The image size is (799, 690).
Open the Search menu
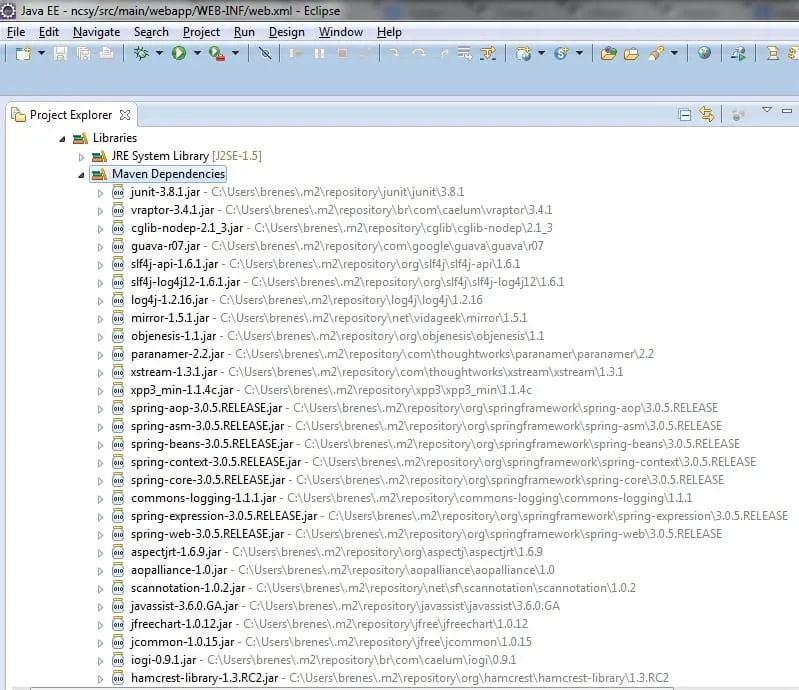click(x=151, y=32)
